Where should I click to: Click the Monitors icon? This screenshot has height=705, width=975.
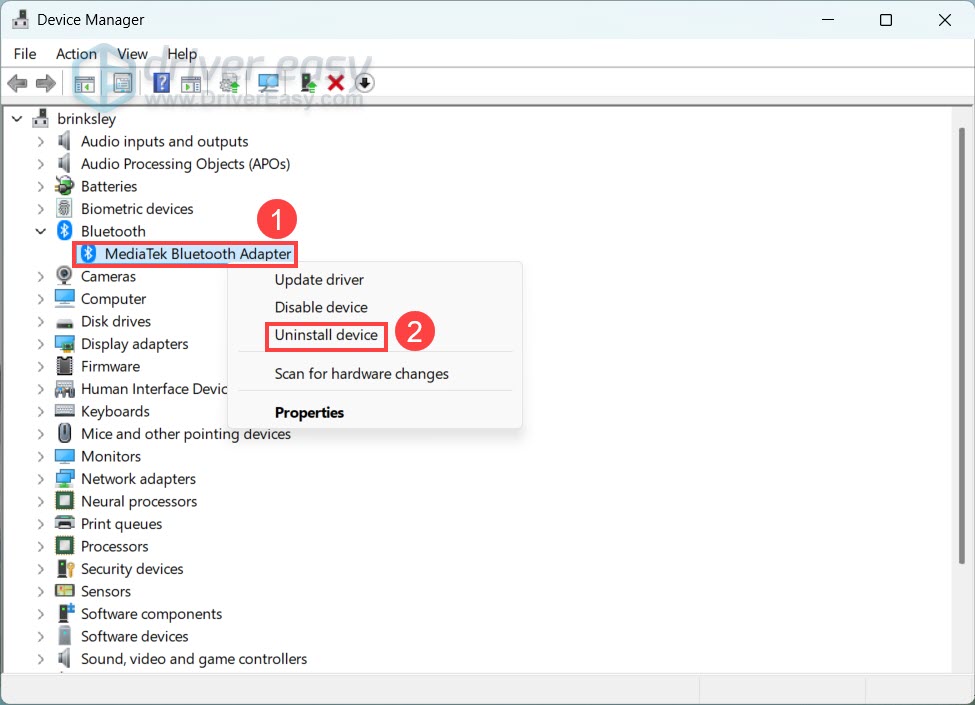[x=64, y=456]
